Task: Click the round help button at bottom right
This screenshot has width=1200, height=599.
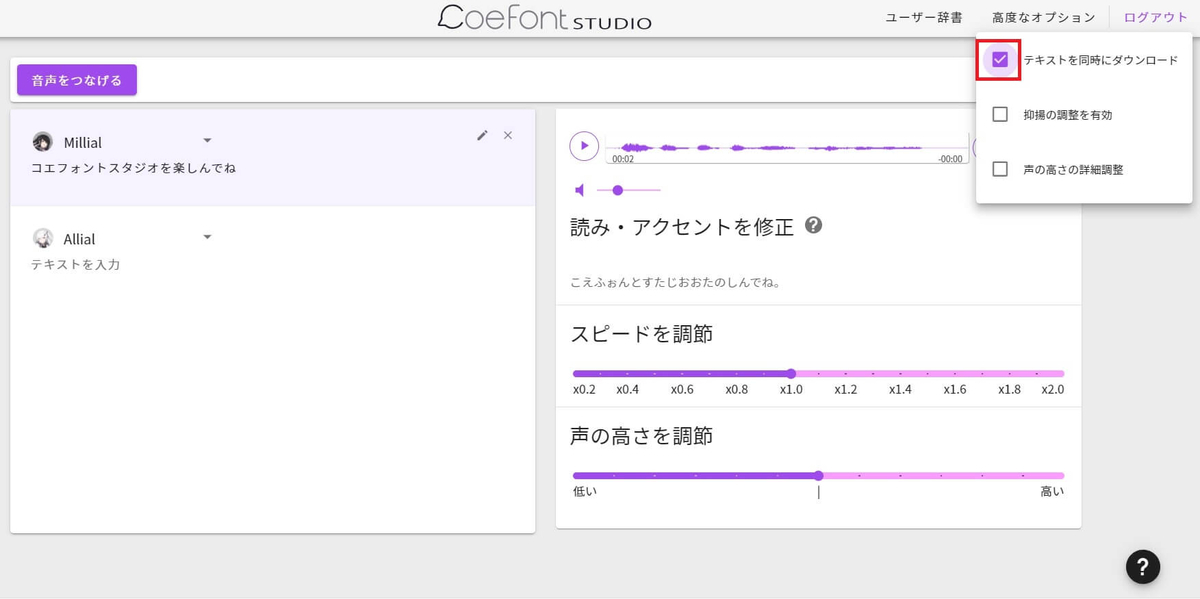Action: click(1143, 567)
